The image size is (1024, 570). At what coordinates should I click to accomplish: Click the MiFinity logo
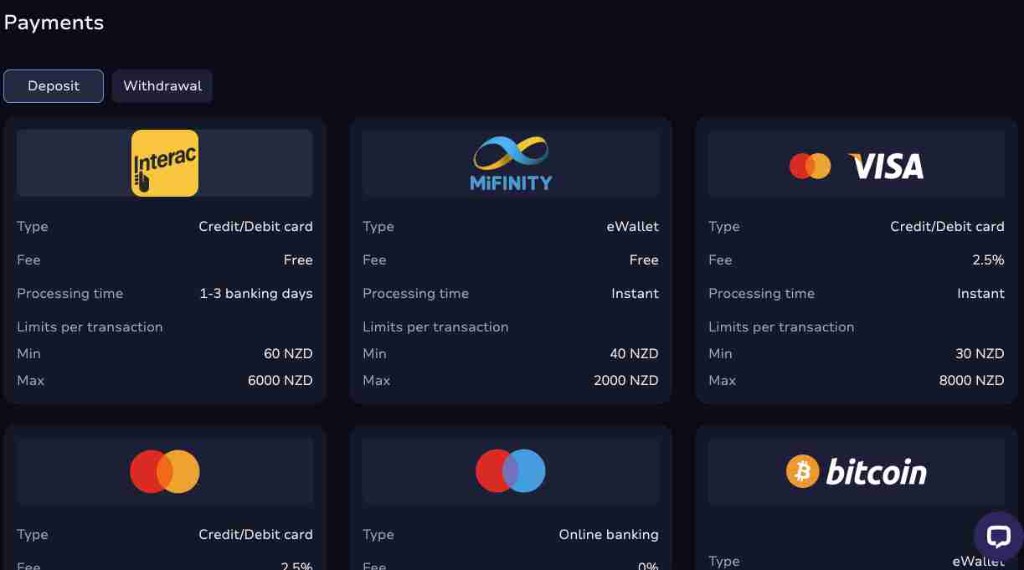(x=511, y=163)
